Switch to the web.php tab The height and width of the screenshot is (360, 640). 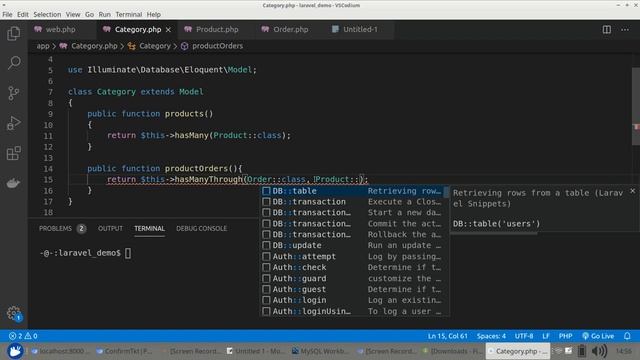click(61, 29)
